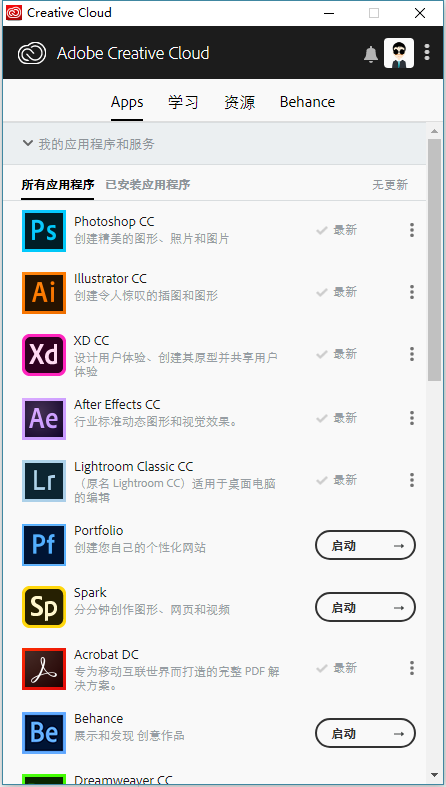
Task: Select the 已安装应用程序 filter tab
Action: pos(148,185)
